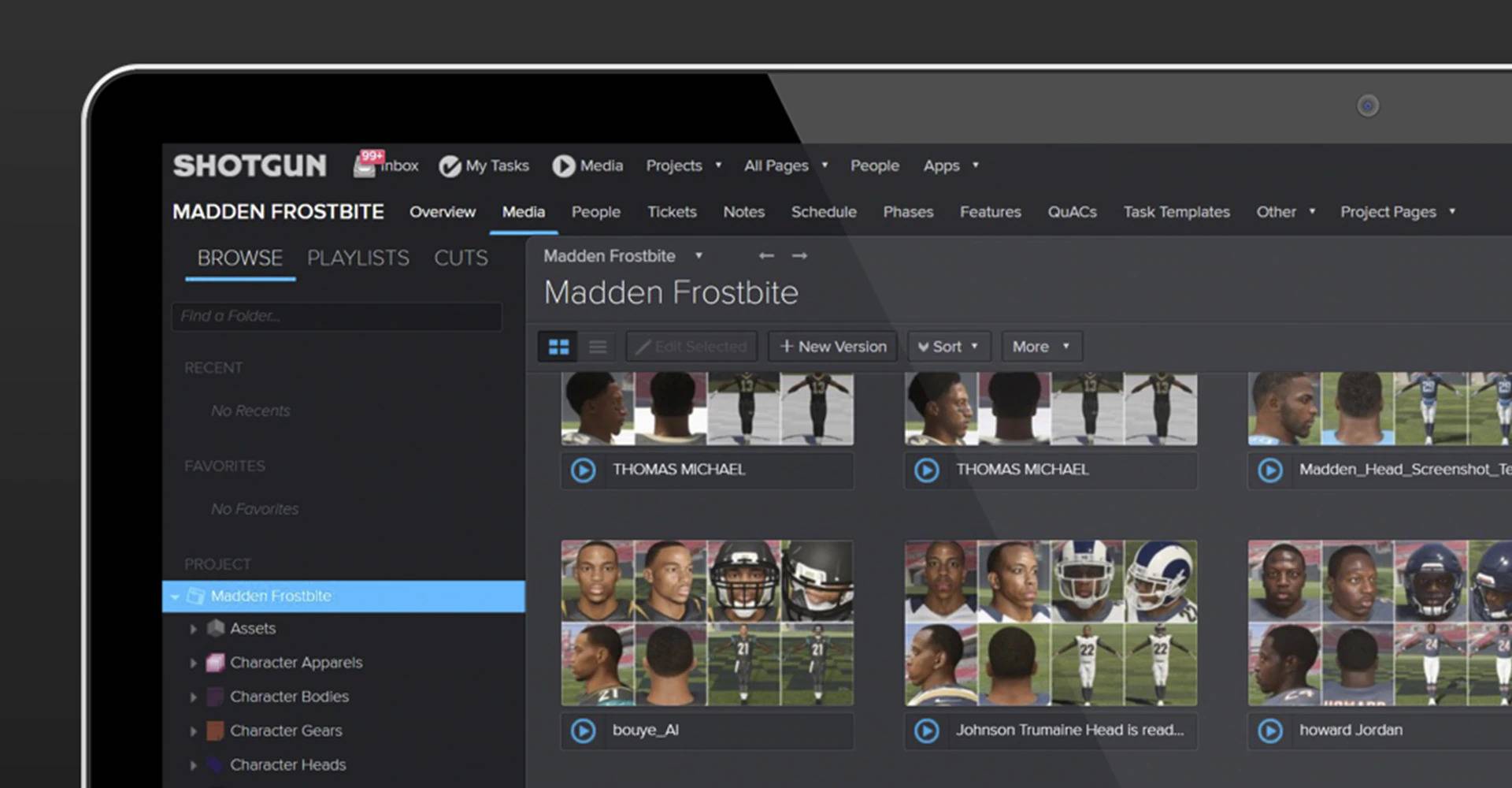The width and height of the screenshot is (1512, 788).
Task: Play the howard Jordan version
Action: point(1269,730)
